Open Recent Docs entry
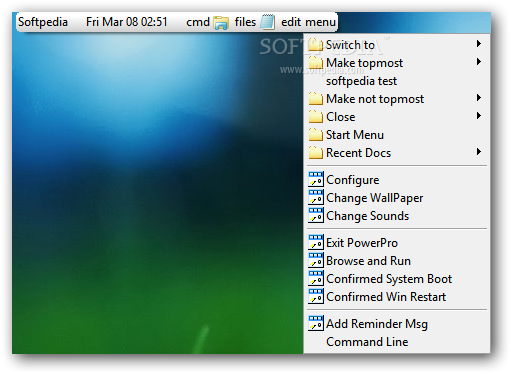The image size is (511, 374). [397, 153]
